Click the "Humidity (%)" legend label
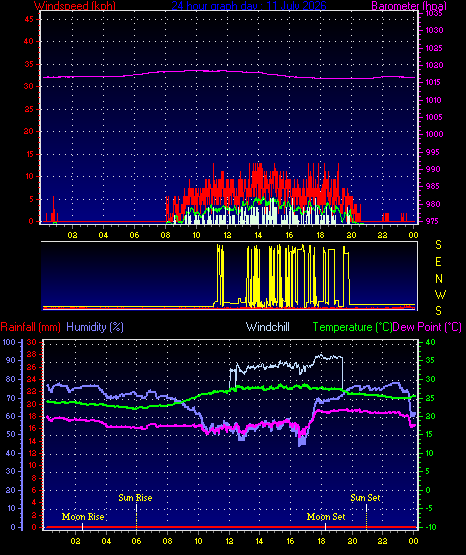Viewport: 466px width, 555px height. 95,327
